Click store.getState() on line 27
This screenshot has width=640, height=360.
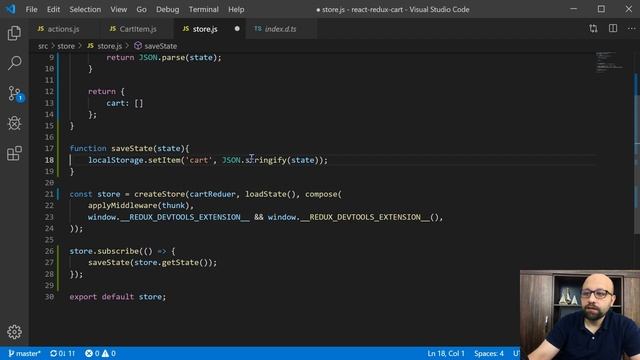coord(173,262)
